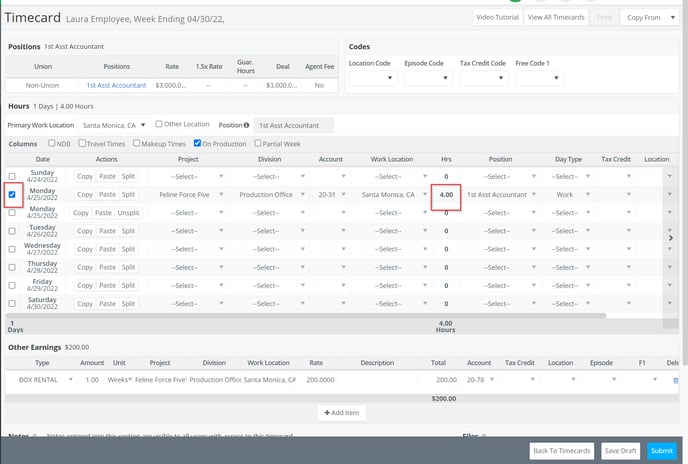Viewport: 688px width, 464px height.
Task: Open the Santa Monica, CA work location dropdown in Monday row
Action: tap(391, 194)
